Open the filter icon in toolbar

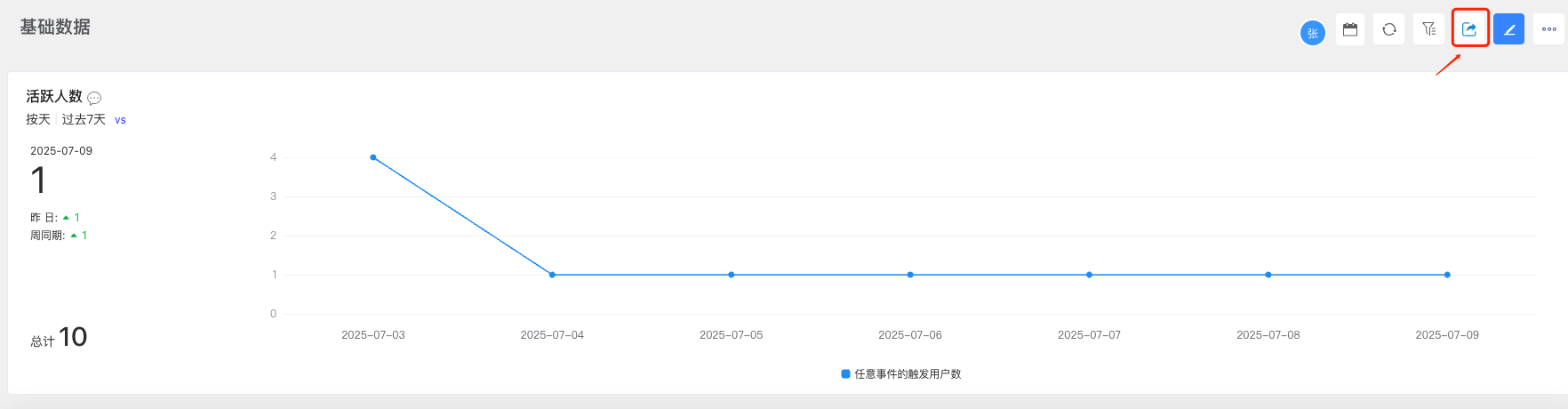[x=1428, y=29]
